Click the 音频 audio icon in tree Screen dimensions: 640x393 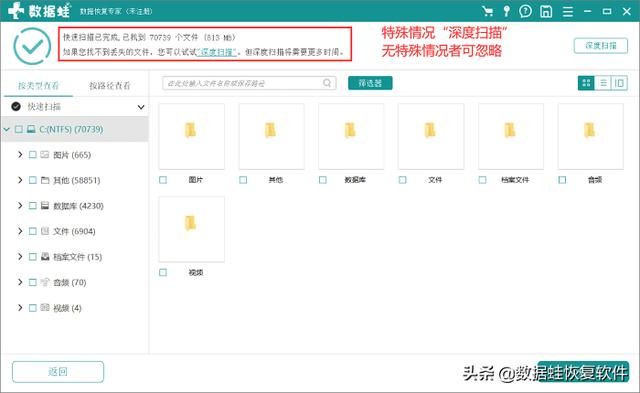pyautogui.click(x=45, y=282)
